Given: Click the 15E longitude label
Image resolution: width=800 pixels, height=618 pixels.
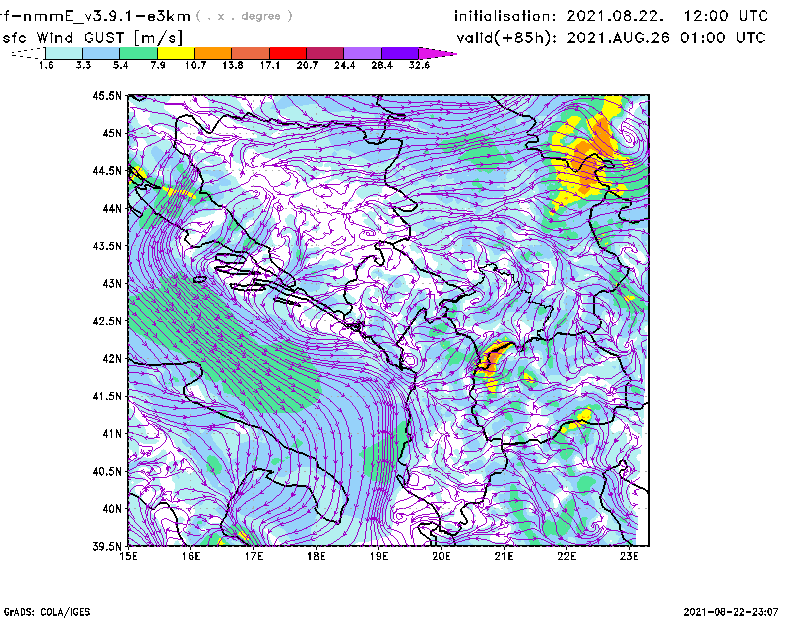Looking at the screenshot, I should [128, 556].
